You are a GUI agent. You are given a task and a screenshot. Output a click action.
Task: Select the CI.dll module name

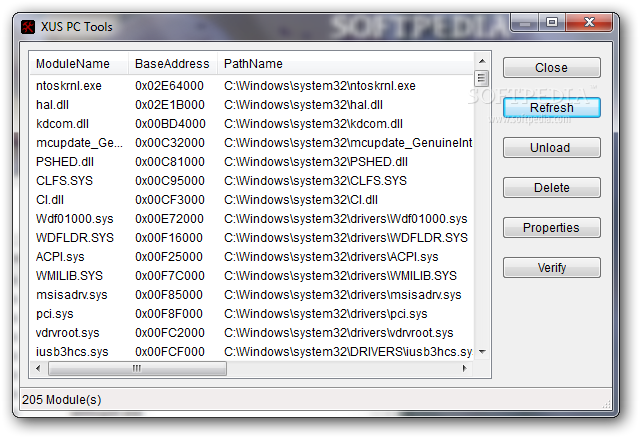tap(50, 200)
